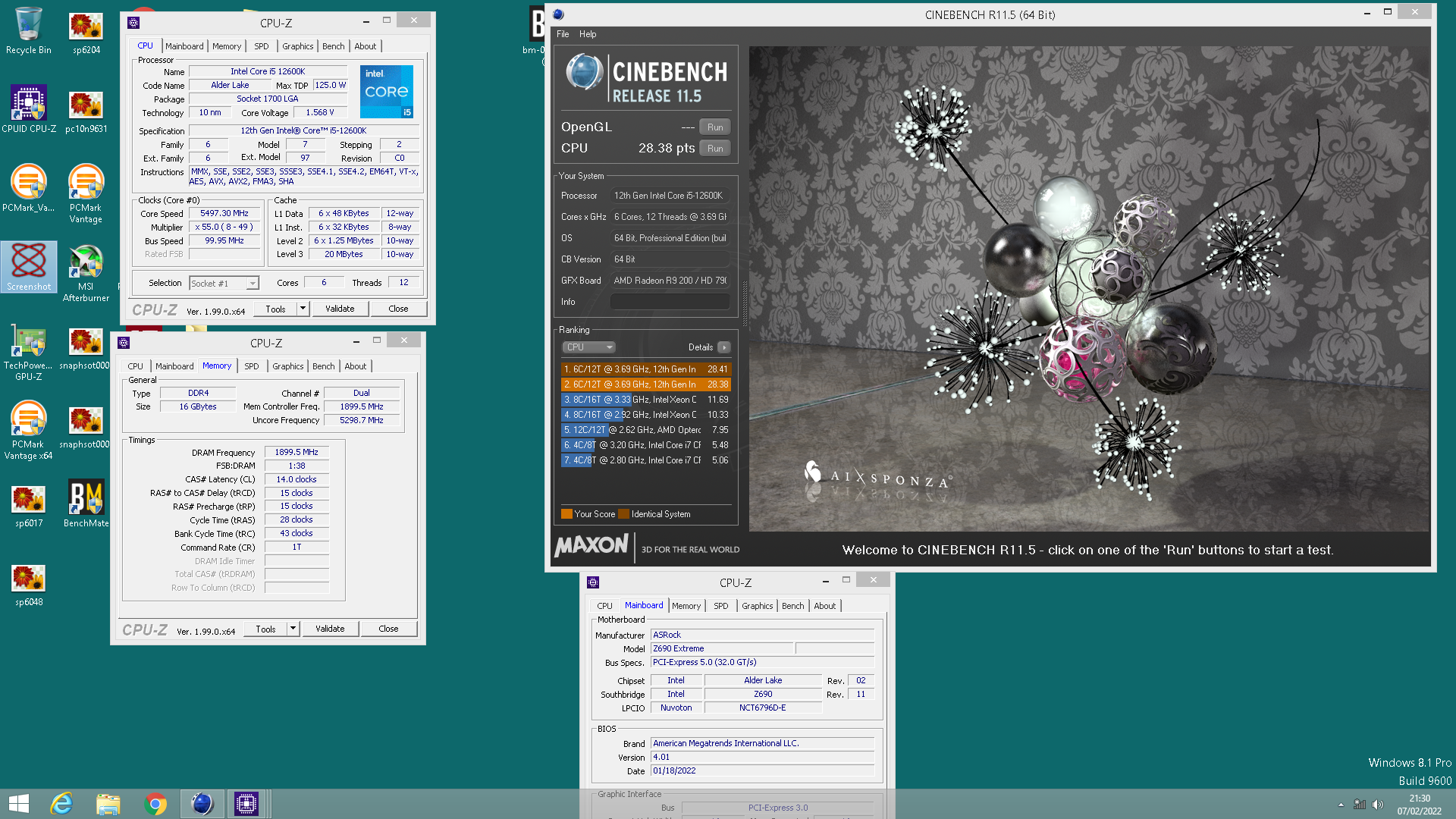Viewport: 1456px width, 819px height.
Task: Open Tools dropdown arrow in top CPU-Z
Action: pos(303,309)
